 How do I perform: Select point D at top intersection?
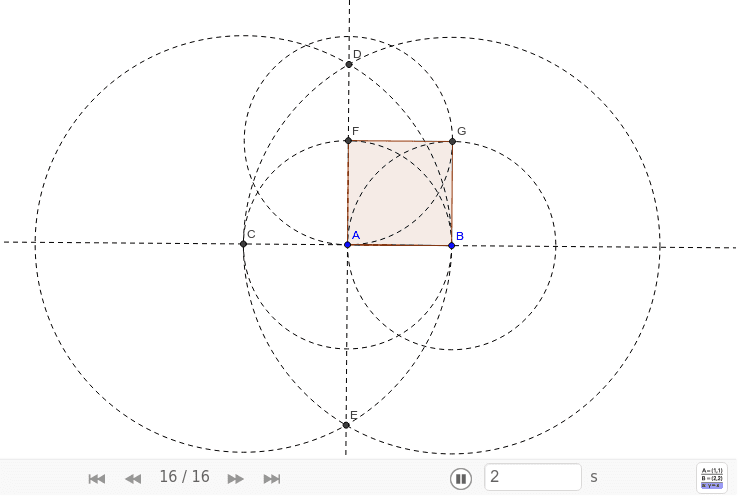coord(349,64)
